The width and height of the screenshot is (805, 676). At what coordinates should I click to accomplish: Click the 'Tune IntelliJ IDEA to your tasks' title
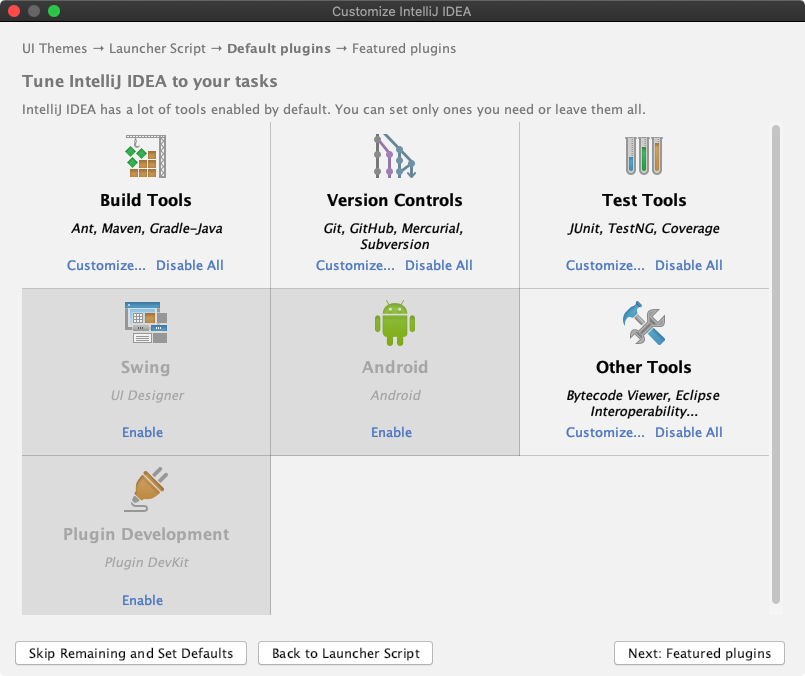tap(149, 81)
